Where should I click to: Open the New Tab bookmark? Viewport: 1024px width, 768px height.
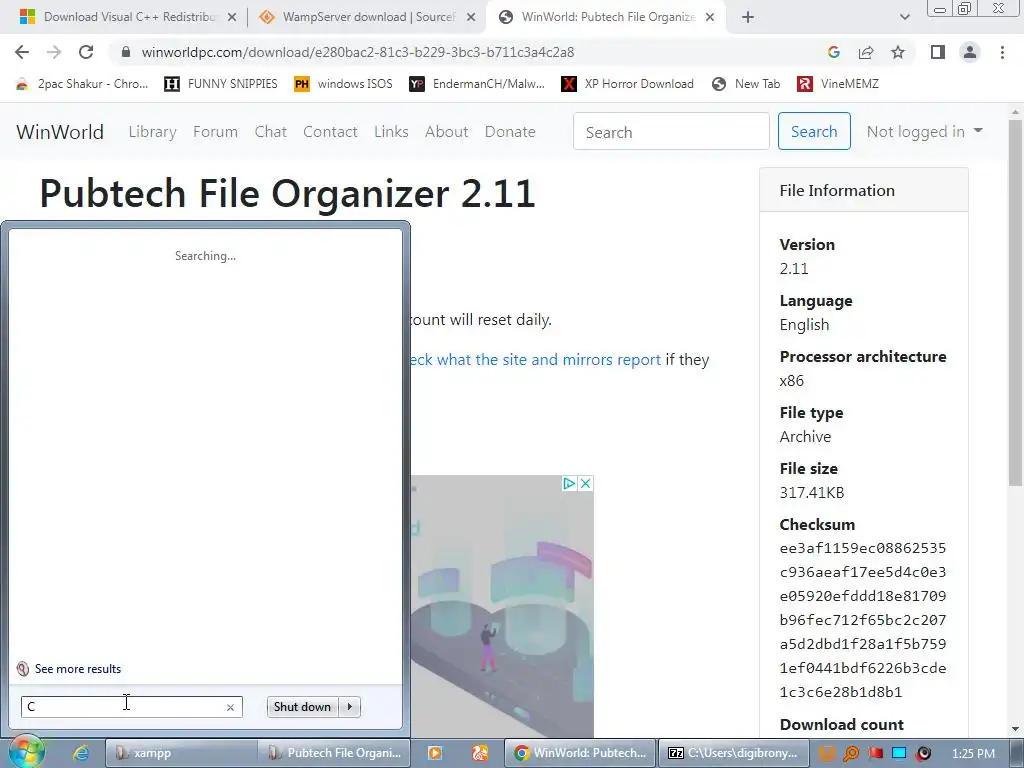pyautogui.click(x=746, y=84)
